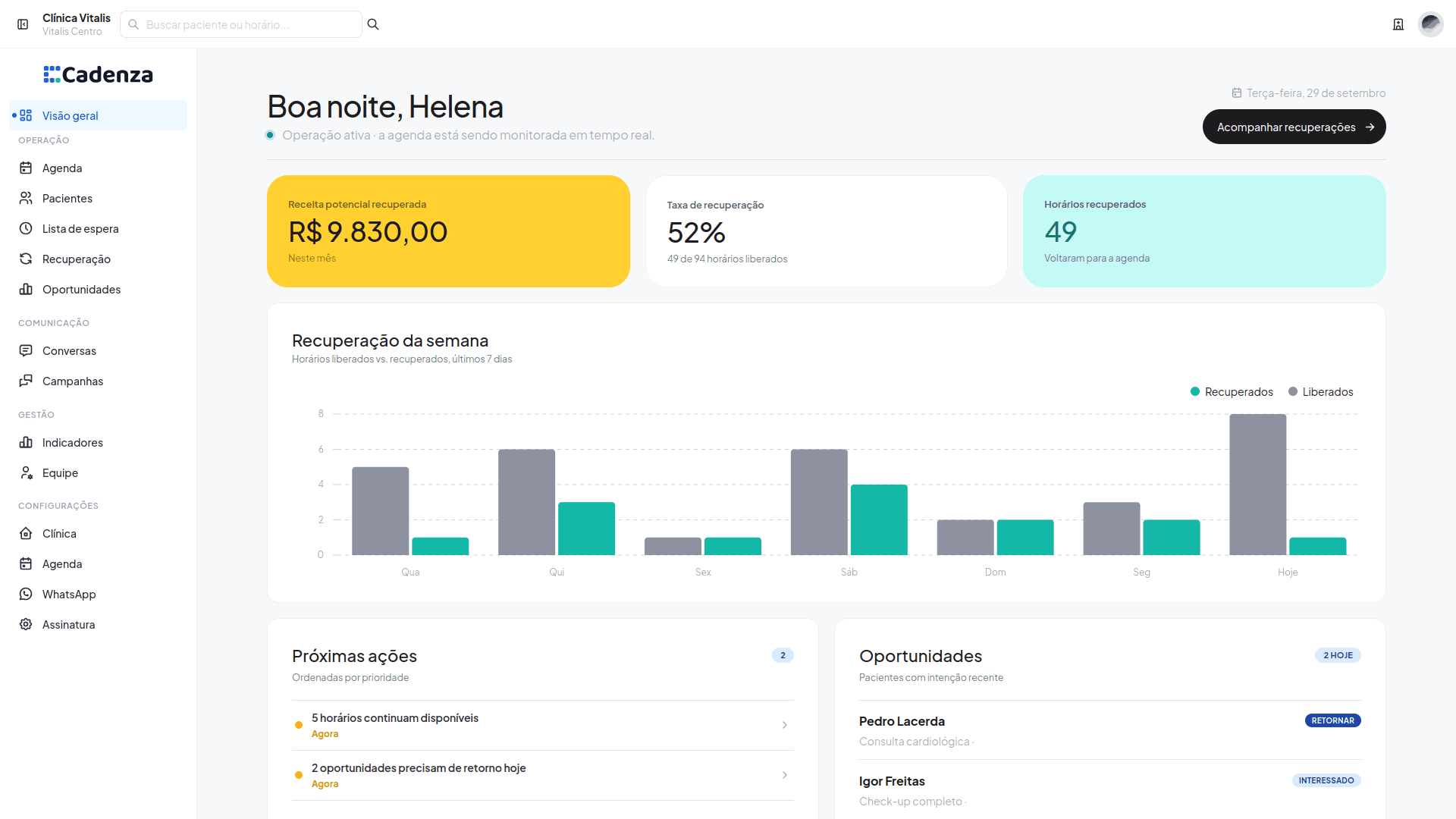Image resolution: width=1456 pixels, height=819 pixels.
Task: Go to Assinatura settings
Action: [x=99, y=624]
